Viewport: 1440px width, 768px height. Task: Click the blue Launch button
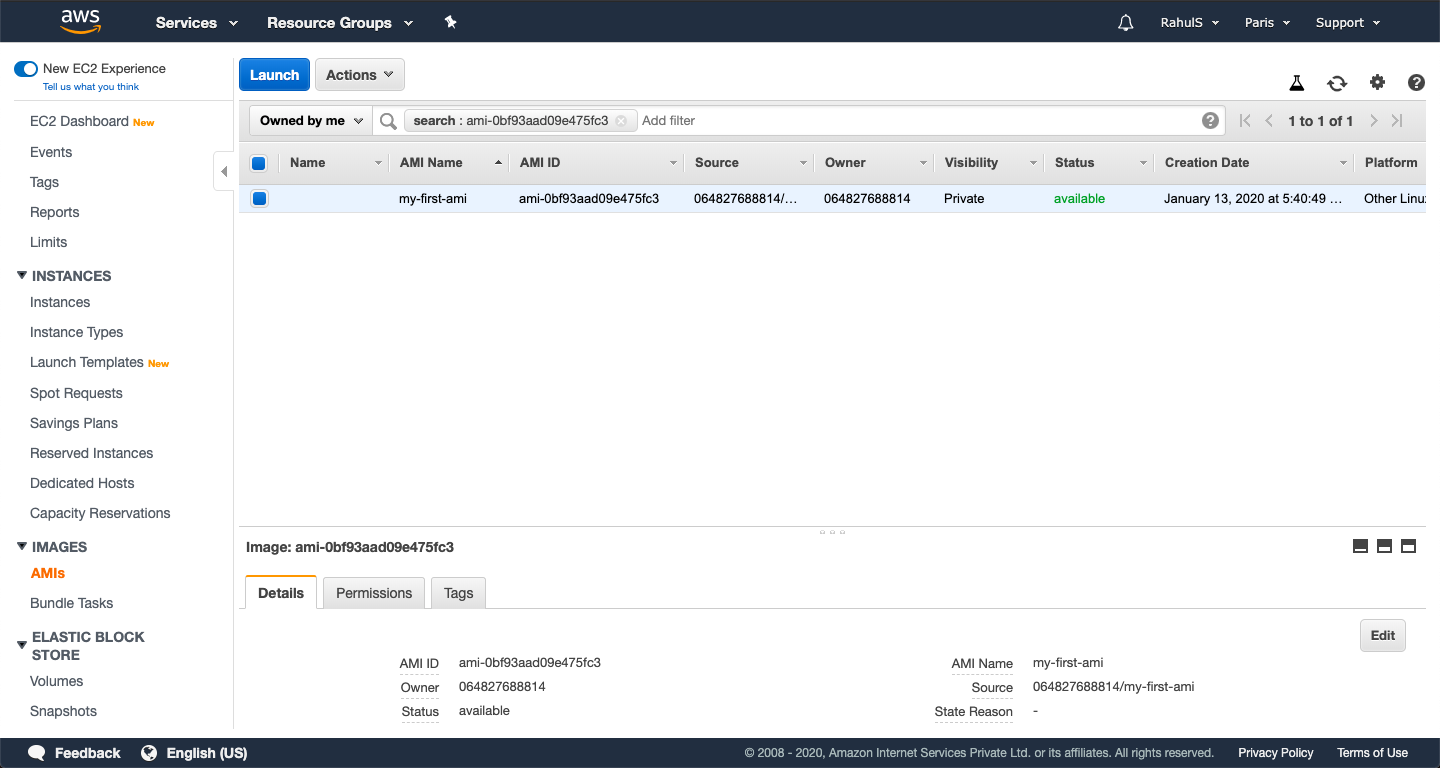(274, 74)
